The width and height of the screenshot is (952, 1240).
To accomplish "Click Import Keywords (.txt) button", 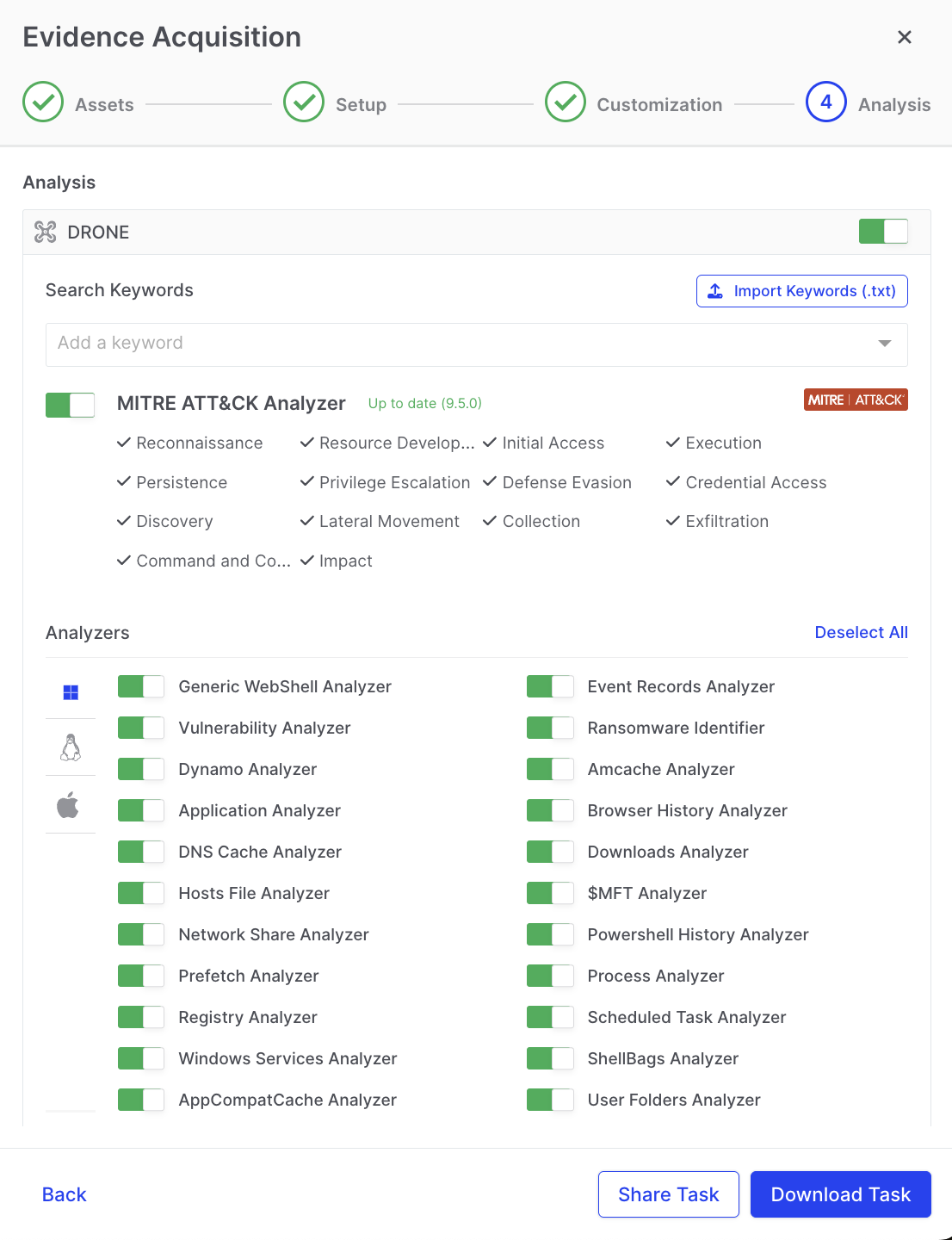I will (x=801, y=291).
